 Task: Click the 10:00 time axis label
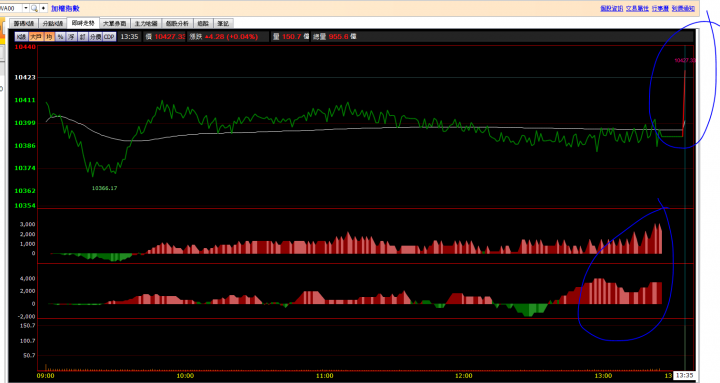[x=185, y=376]
